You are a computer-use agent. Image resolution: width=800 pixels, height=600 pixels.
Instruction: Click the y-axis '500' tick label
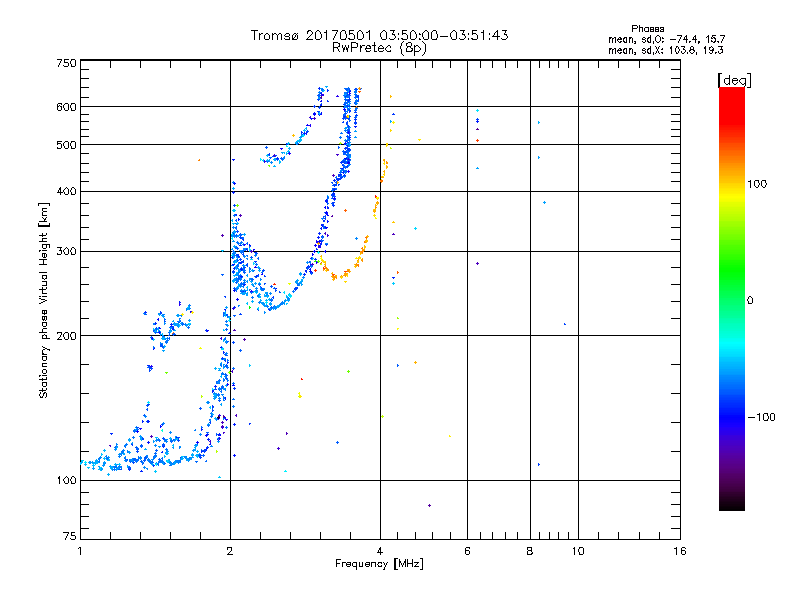(x=66, y=145)
